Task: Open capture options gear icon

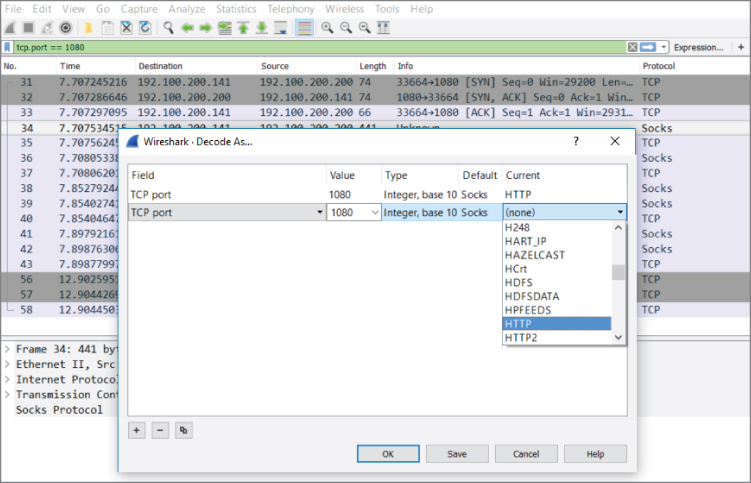Action: [x=66, y=28]
